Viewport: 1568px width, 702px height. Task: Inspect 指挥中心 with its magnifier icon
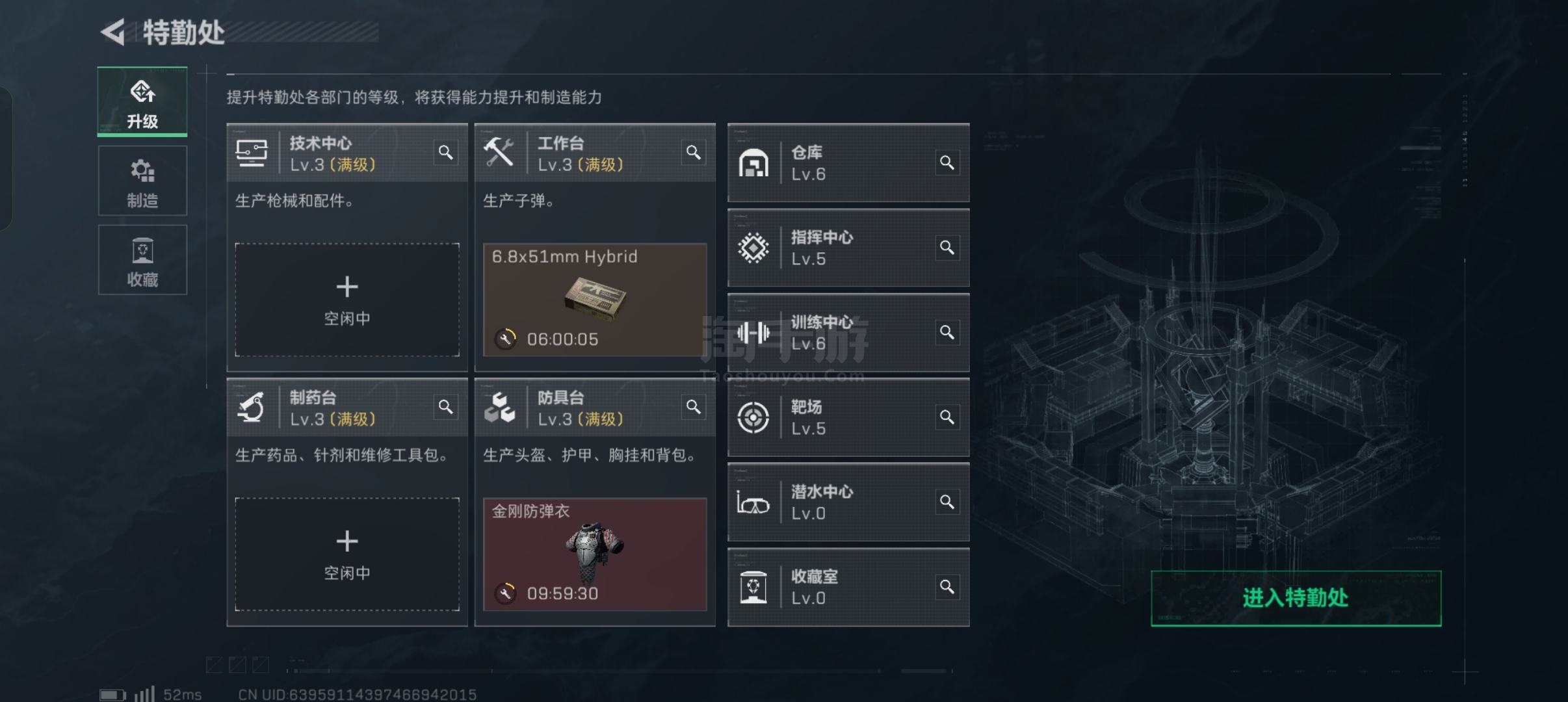tap(947, 248)
